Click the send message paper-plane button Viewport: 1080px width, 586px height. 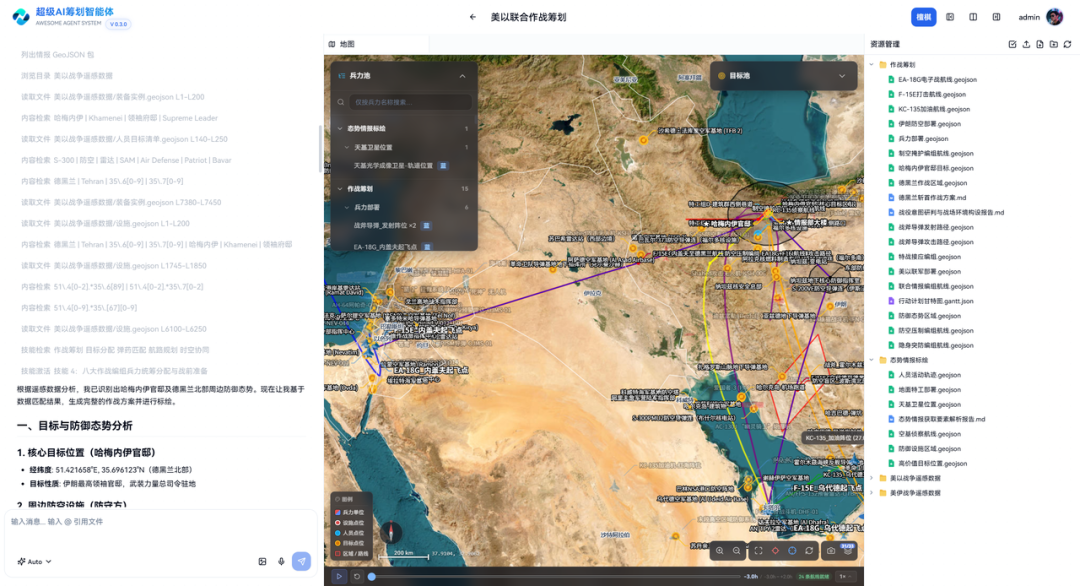point(301,562)
